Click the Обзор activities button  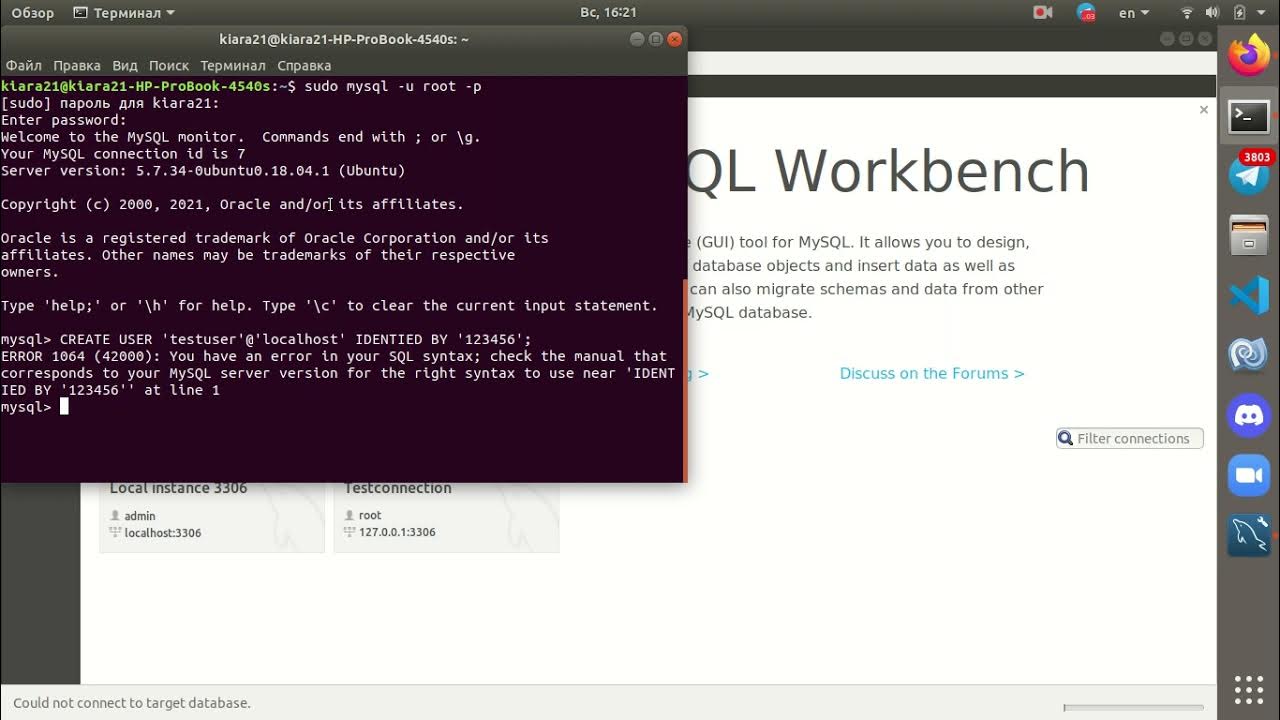click(32, 13)
